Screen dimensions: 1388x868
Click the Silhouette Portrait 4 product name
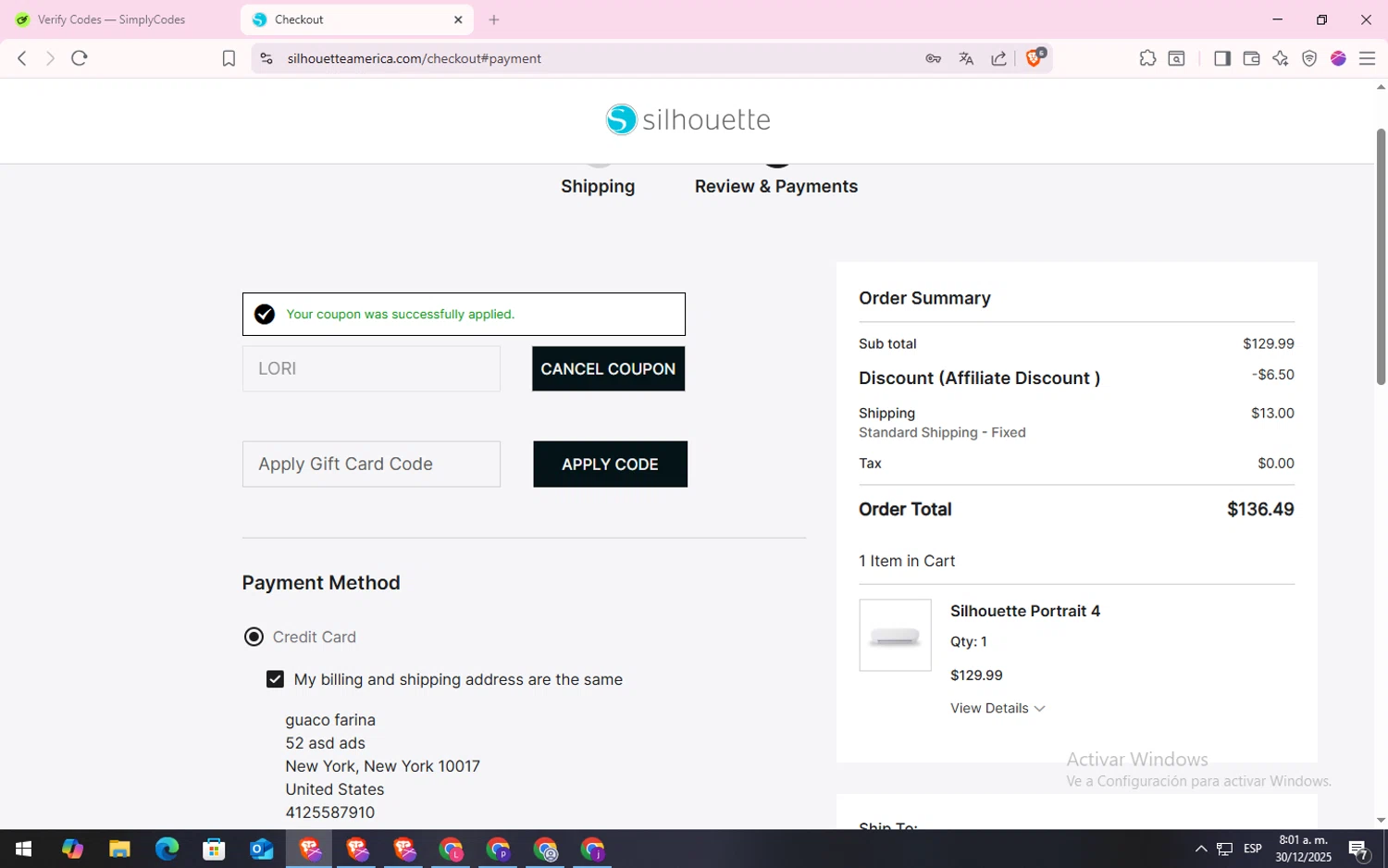click(x=1025, y=611)
